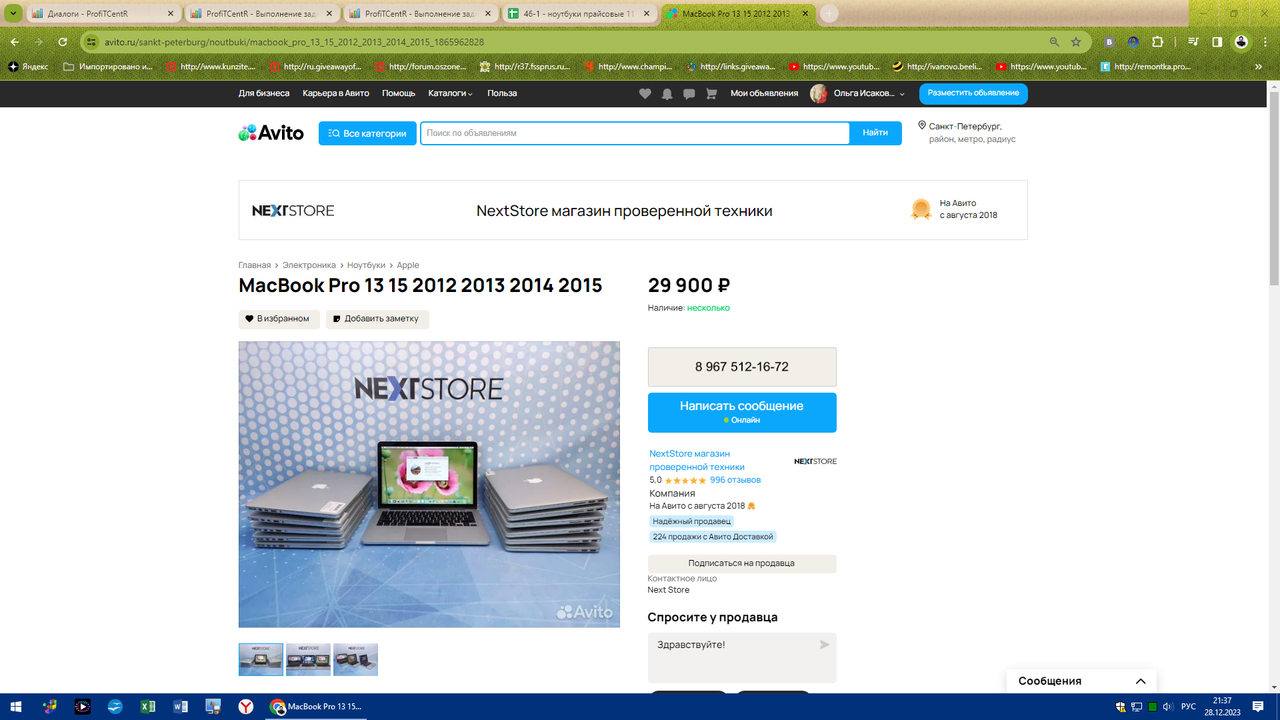Open Yandex browser from taskbar

246,707
